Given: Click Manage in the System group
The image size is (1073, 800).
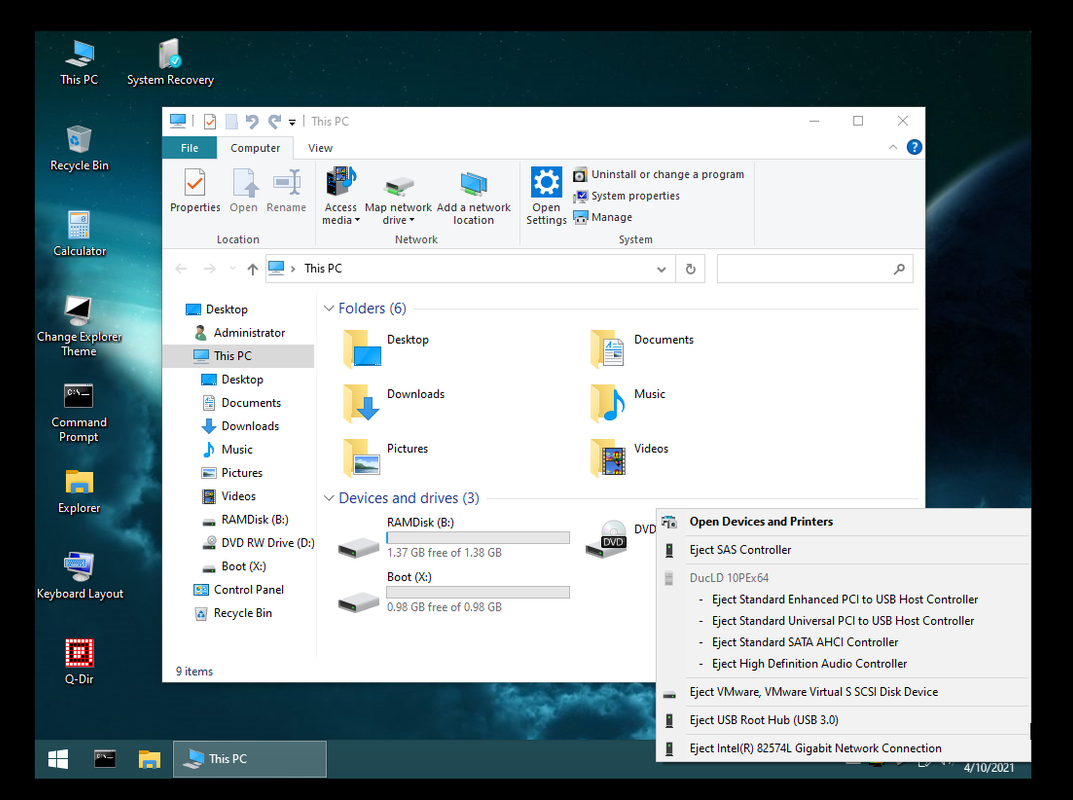Looking at the screenshot, I should (x=603, y=217).
